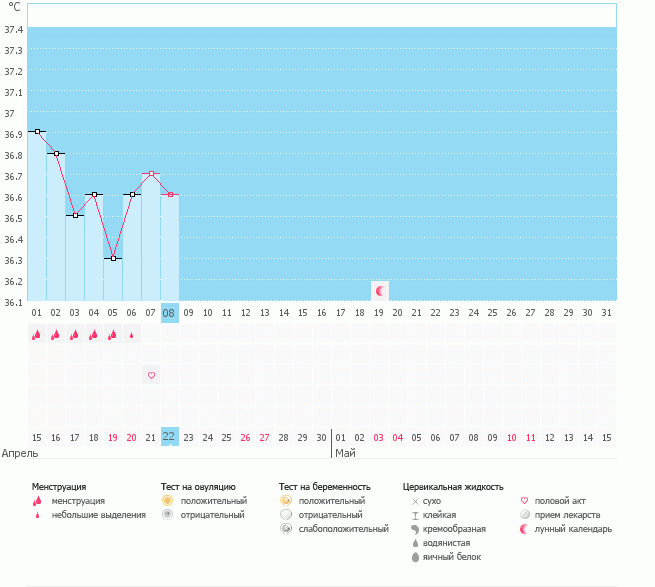This screenshot has height=587, width=655.
Task: Click the intercourse heart icon on cycle day 07
Action: (152, 375)
